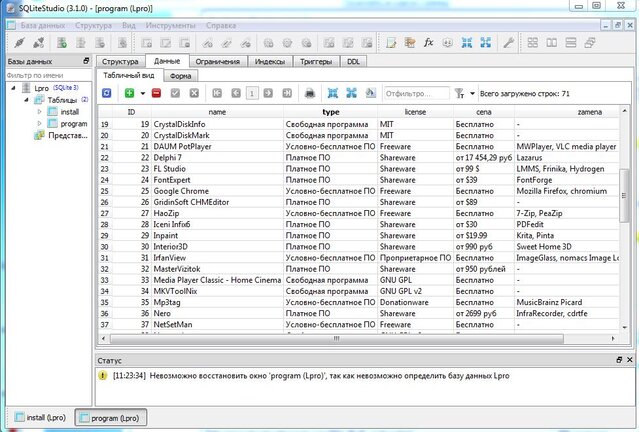
Task: Click the wrench settings icon
Action: 508,43
